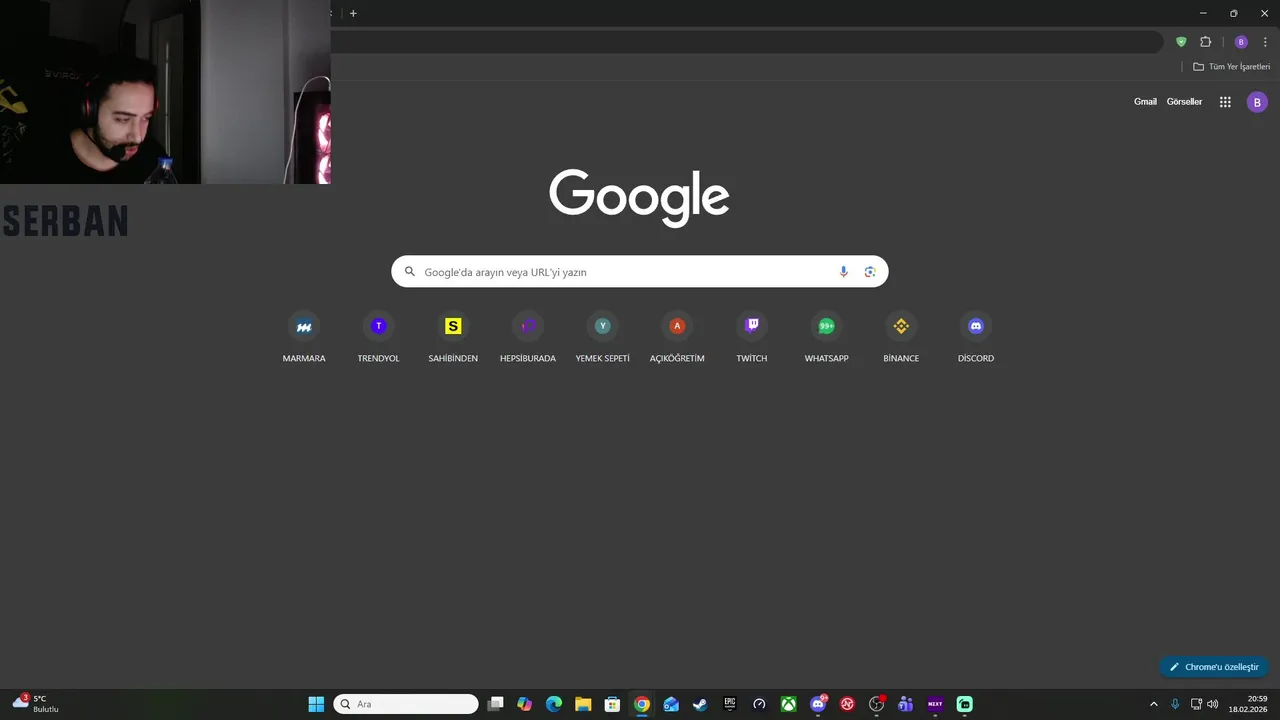Open Microsoft Store from the taskbar
Image resolution: width=1280 pixels, height=720 pixels.
(612, 704)
